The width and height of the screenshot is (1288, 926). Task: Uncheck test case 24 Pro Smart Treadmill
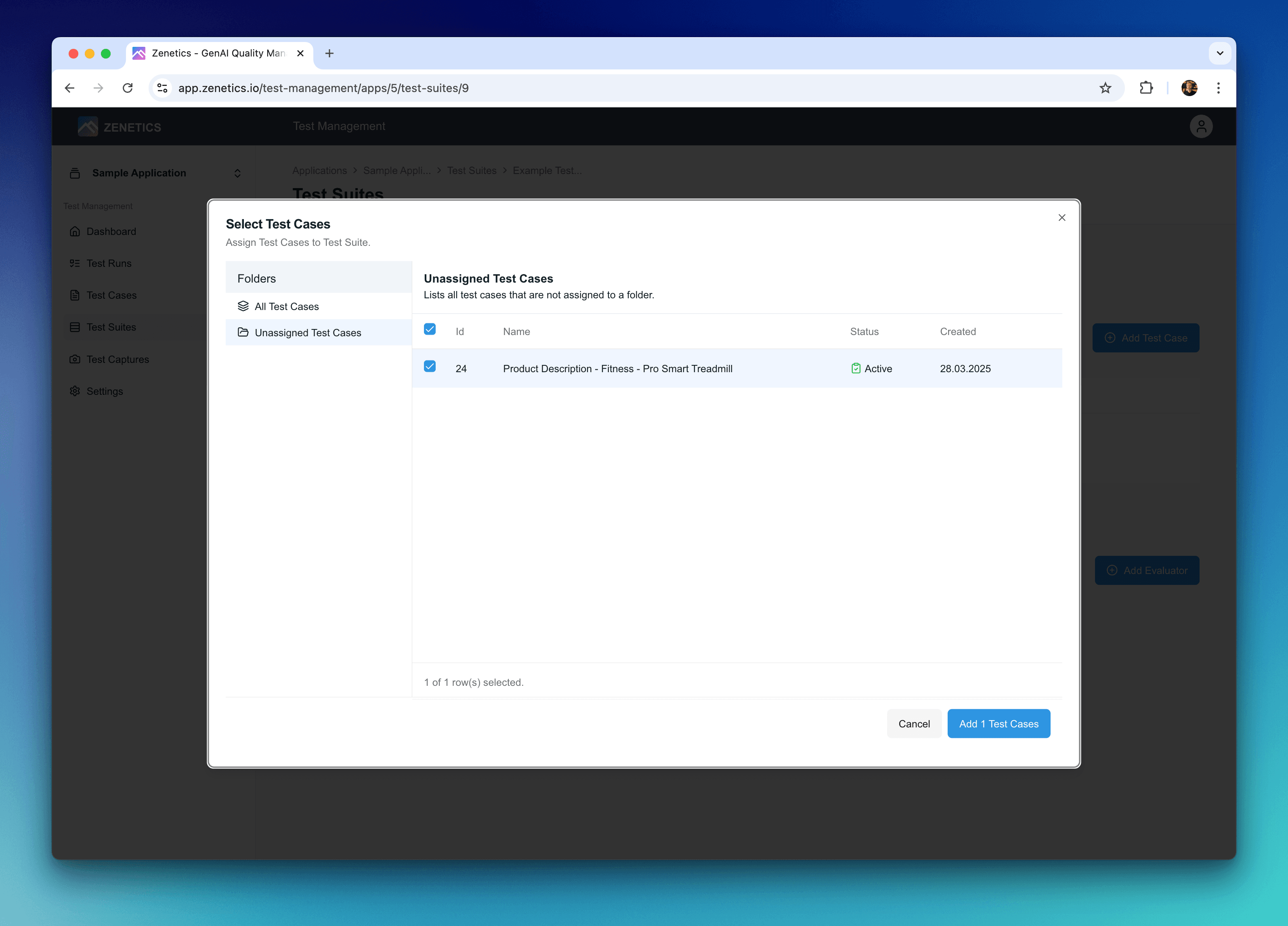coord(430,367)
